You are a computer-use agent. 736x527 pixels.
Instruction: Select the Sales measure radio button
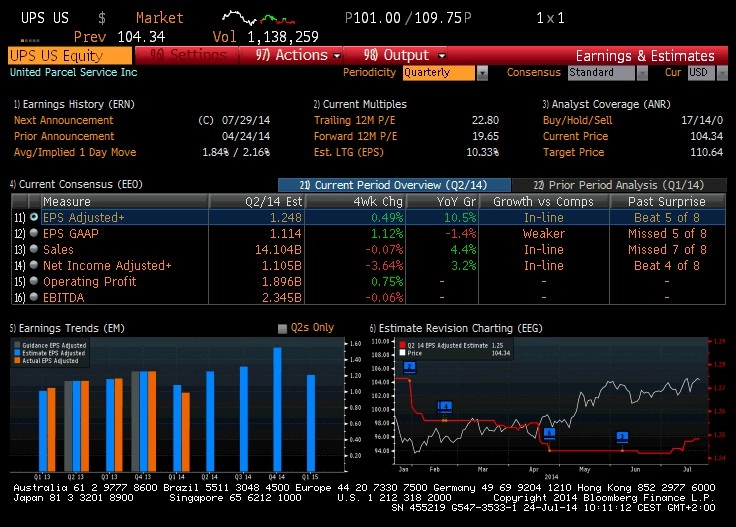[34, 249]
